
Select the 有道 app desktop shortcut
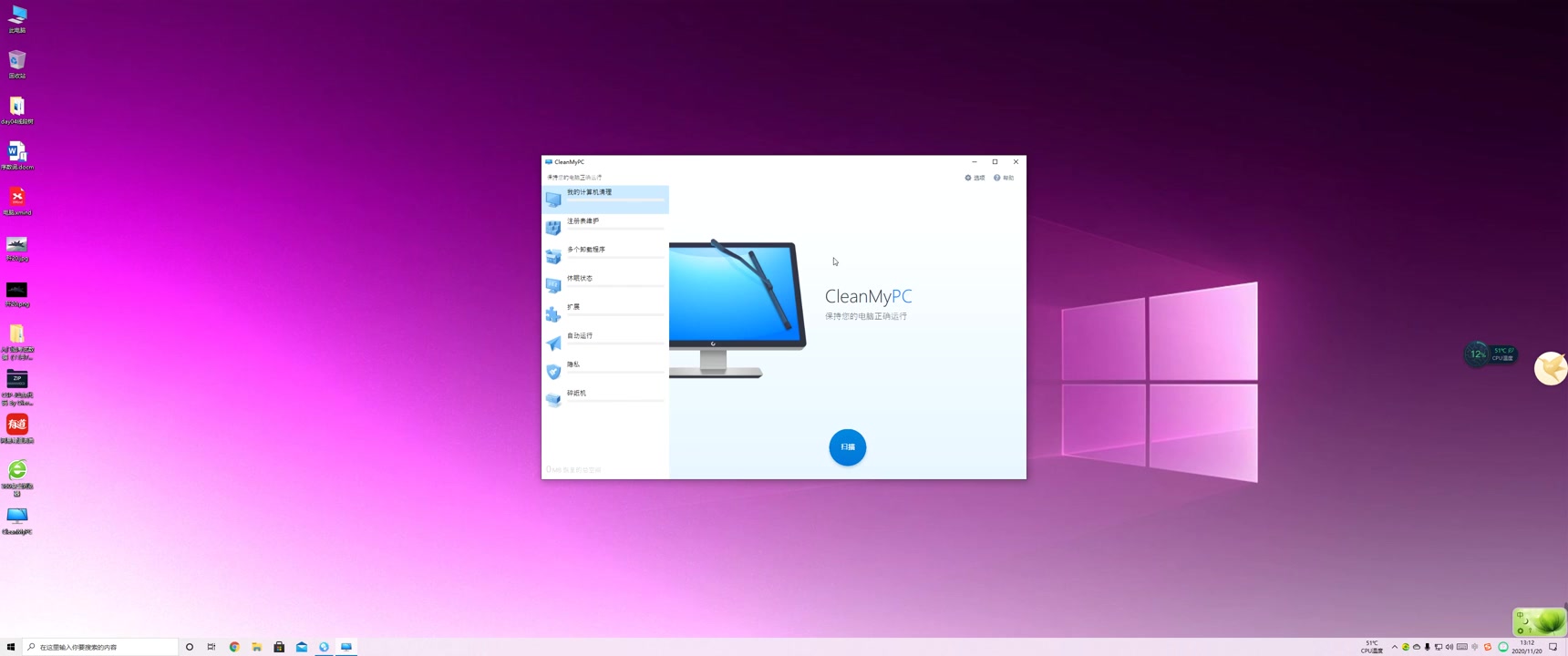(x=17, y=429)
